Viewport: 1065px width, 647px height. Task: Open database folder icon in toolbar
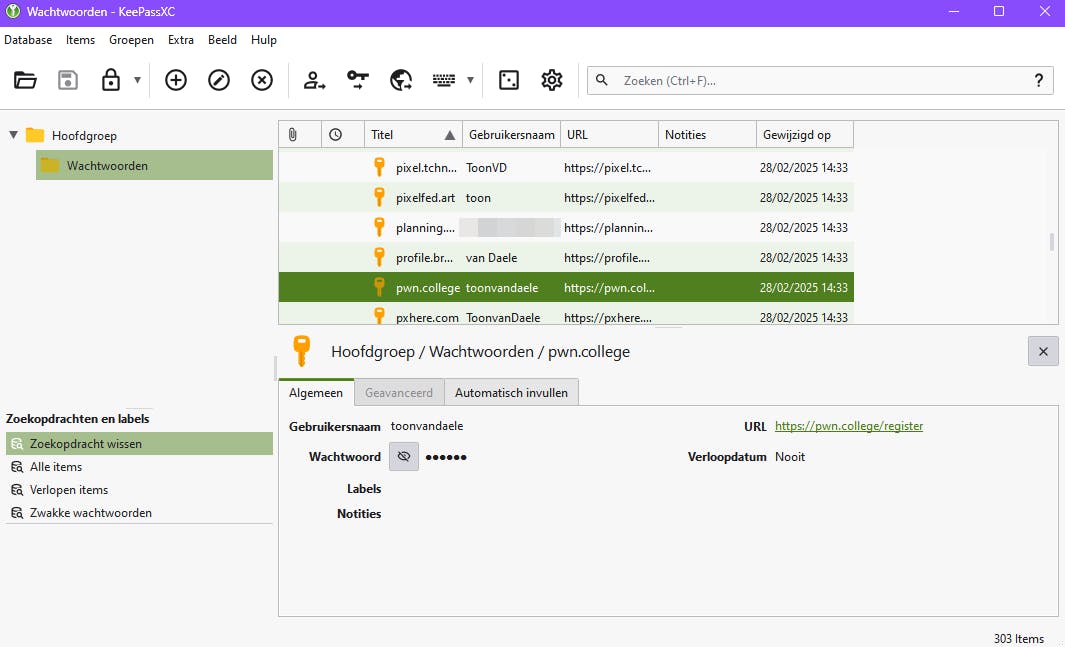25,81
